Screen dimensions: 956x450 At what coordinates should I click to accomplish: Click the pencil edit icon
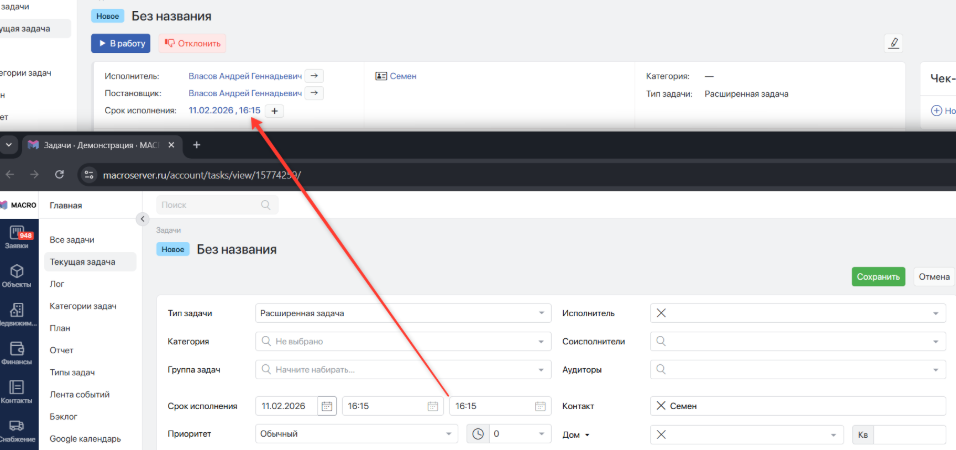click(x=894, y=43)
